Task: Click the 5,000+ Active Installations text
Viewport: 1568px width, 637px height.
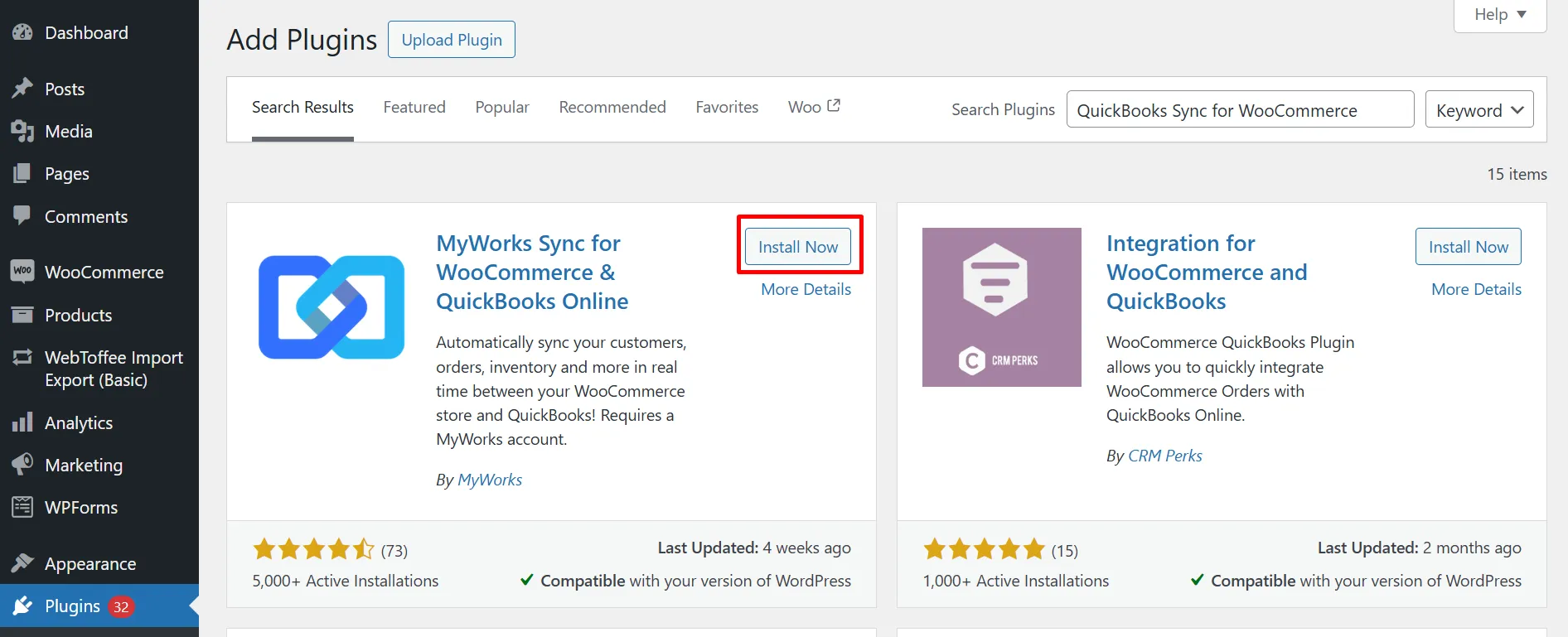Action: tap(346, 581)
